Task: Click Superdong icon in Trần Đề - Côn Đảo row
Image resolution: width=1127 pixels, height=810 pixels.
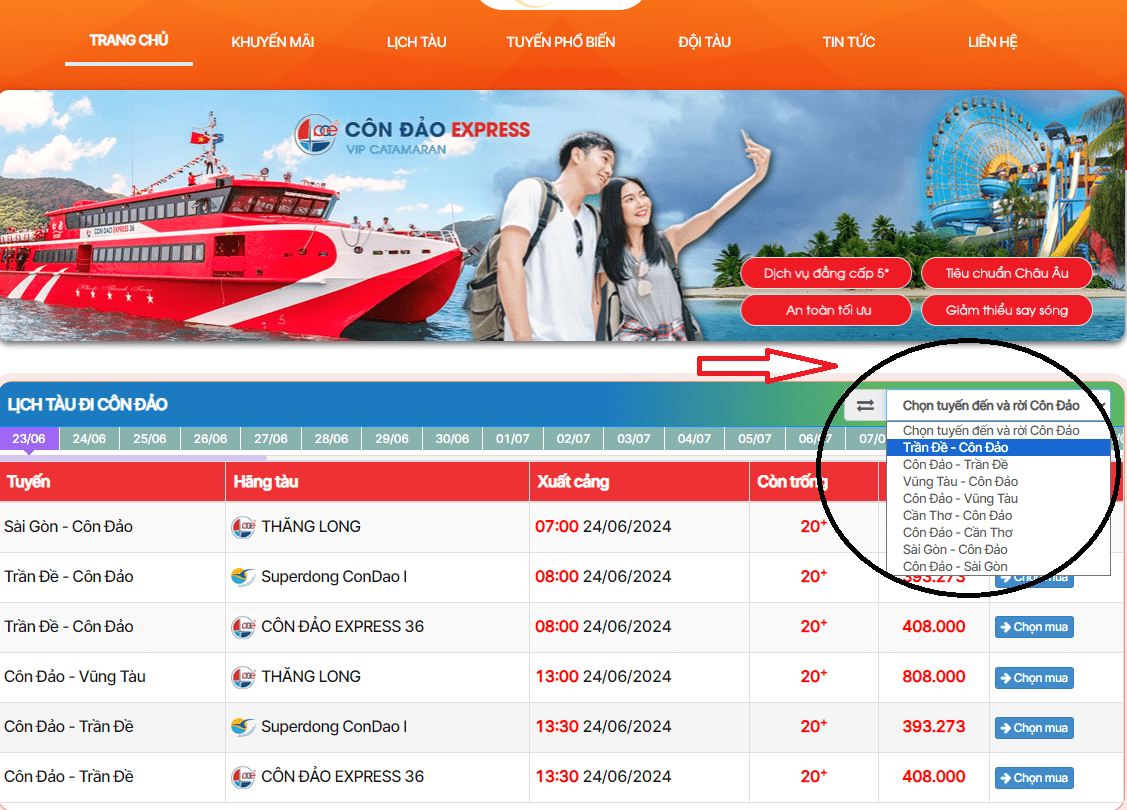Action: (243, 576)
